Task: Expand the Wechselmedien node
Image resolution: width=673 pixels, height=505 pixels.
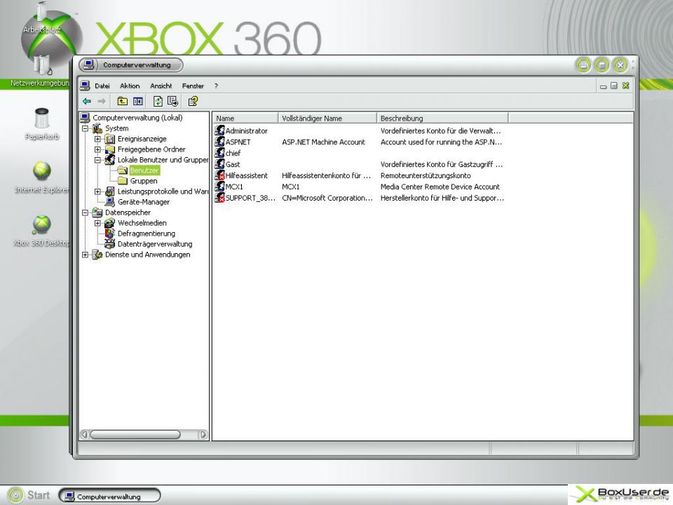Action: point(97,223)
